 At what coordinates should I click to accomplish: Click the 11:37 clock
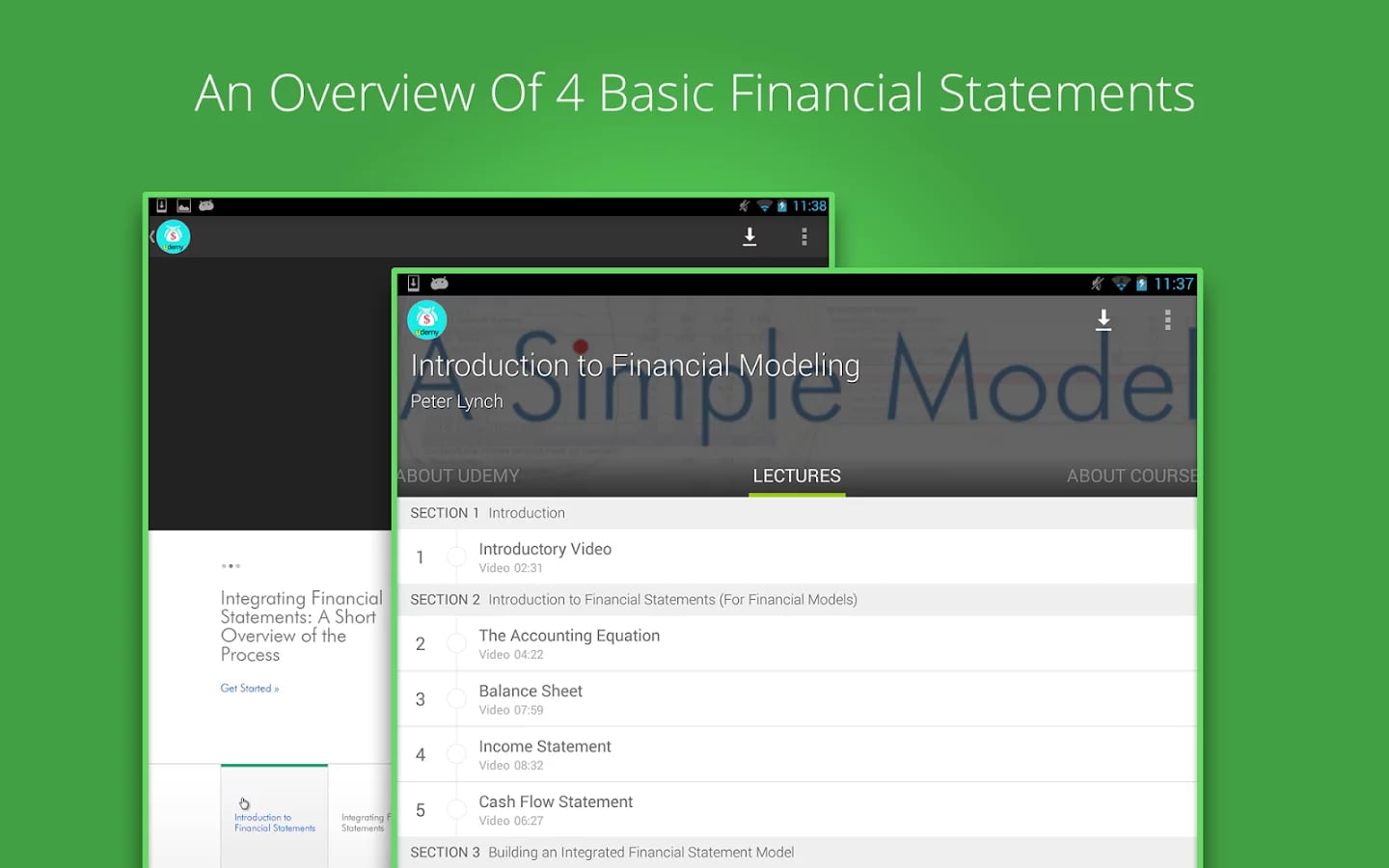click(1173, 284)
